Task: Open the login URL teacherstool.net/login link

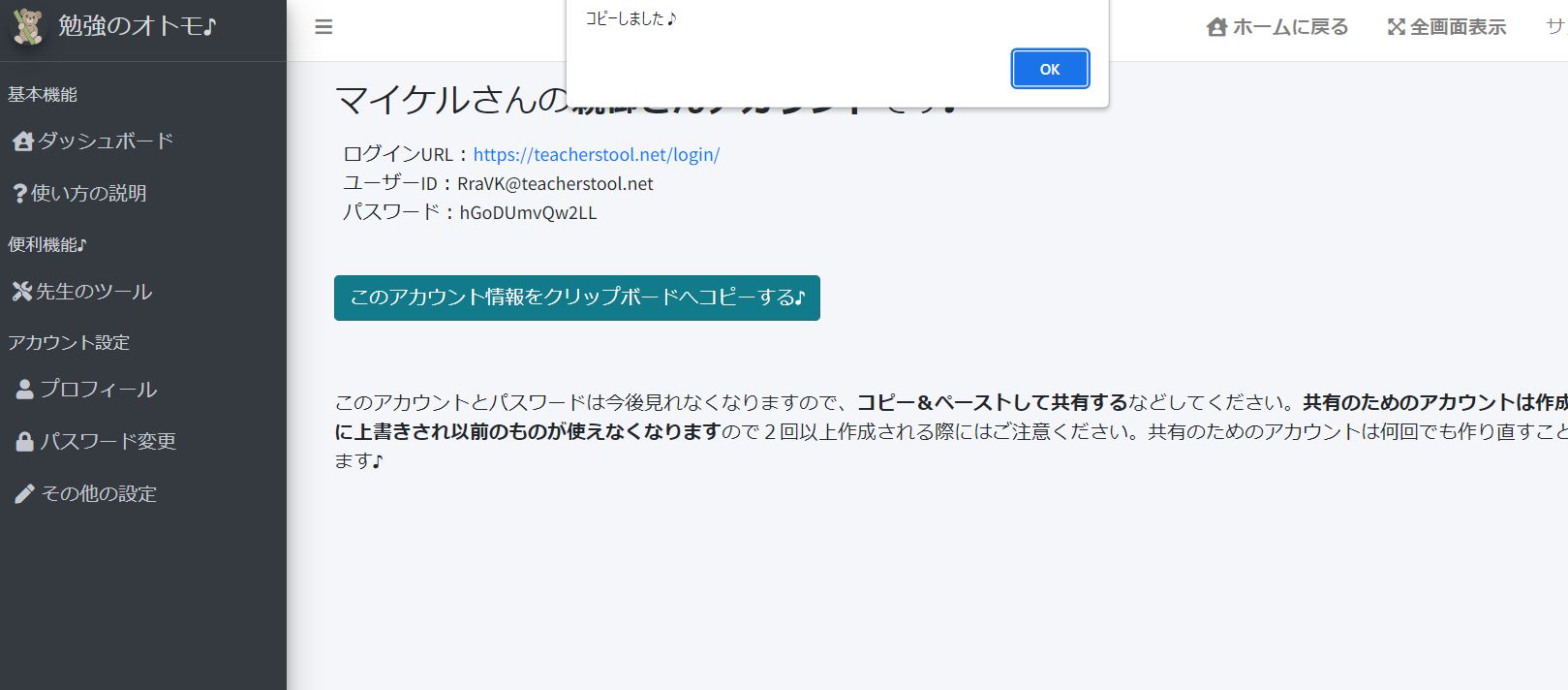Action: [x=597, y=155]
